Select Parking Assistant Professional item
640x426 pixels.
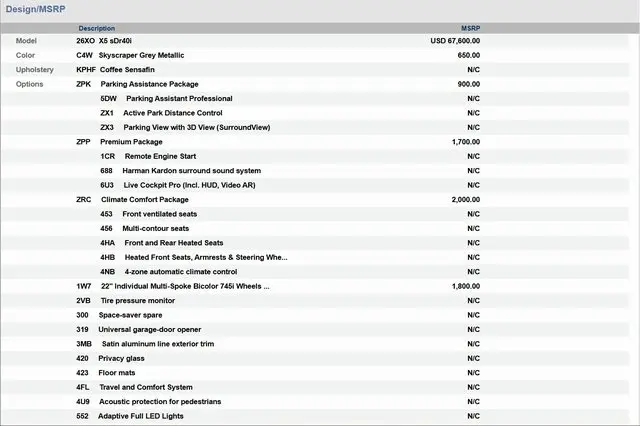tap(179, 99)
